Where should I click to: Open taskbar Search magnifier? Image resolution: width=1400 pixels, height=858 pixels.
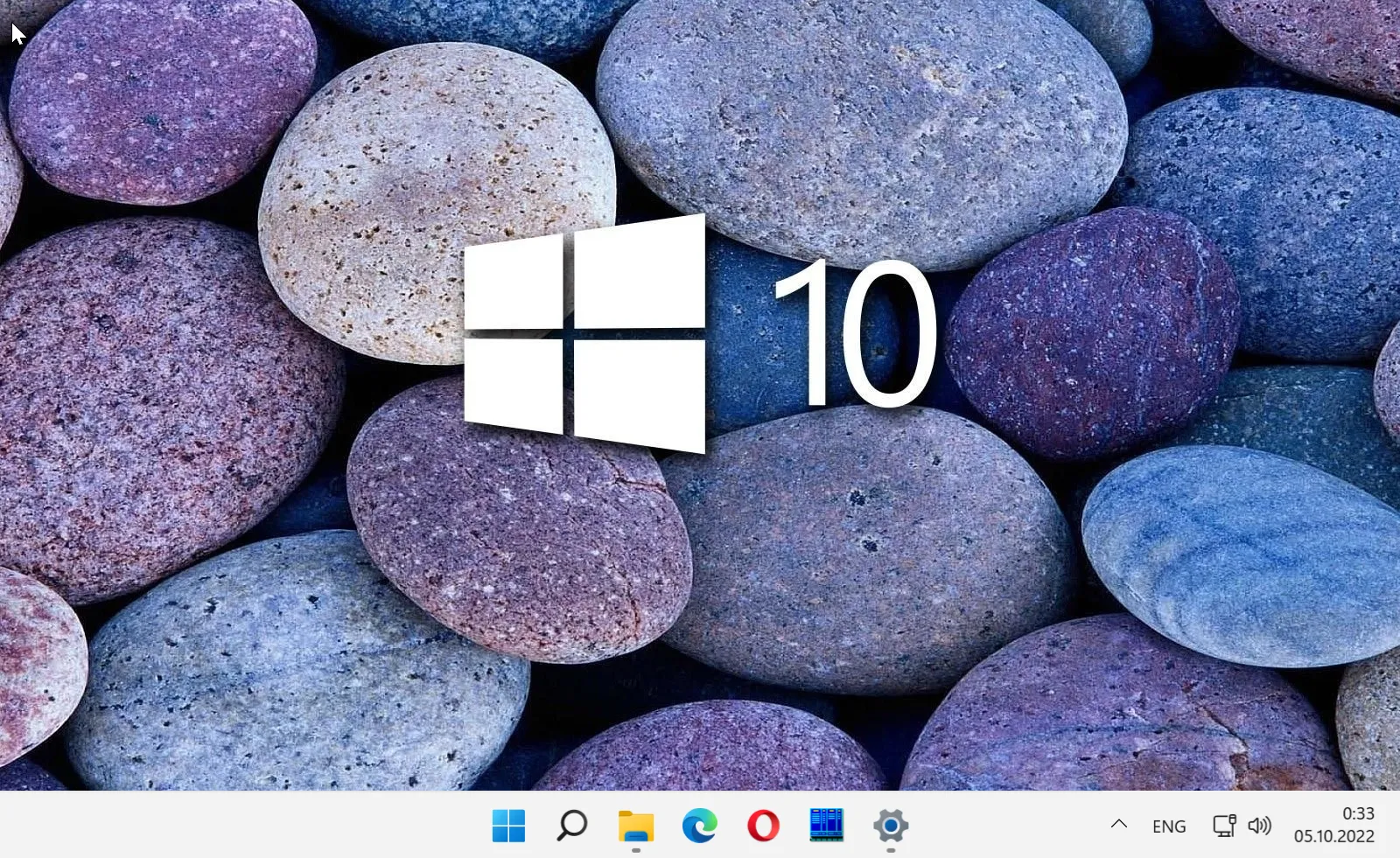572,825
